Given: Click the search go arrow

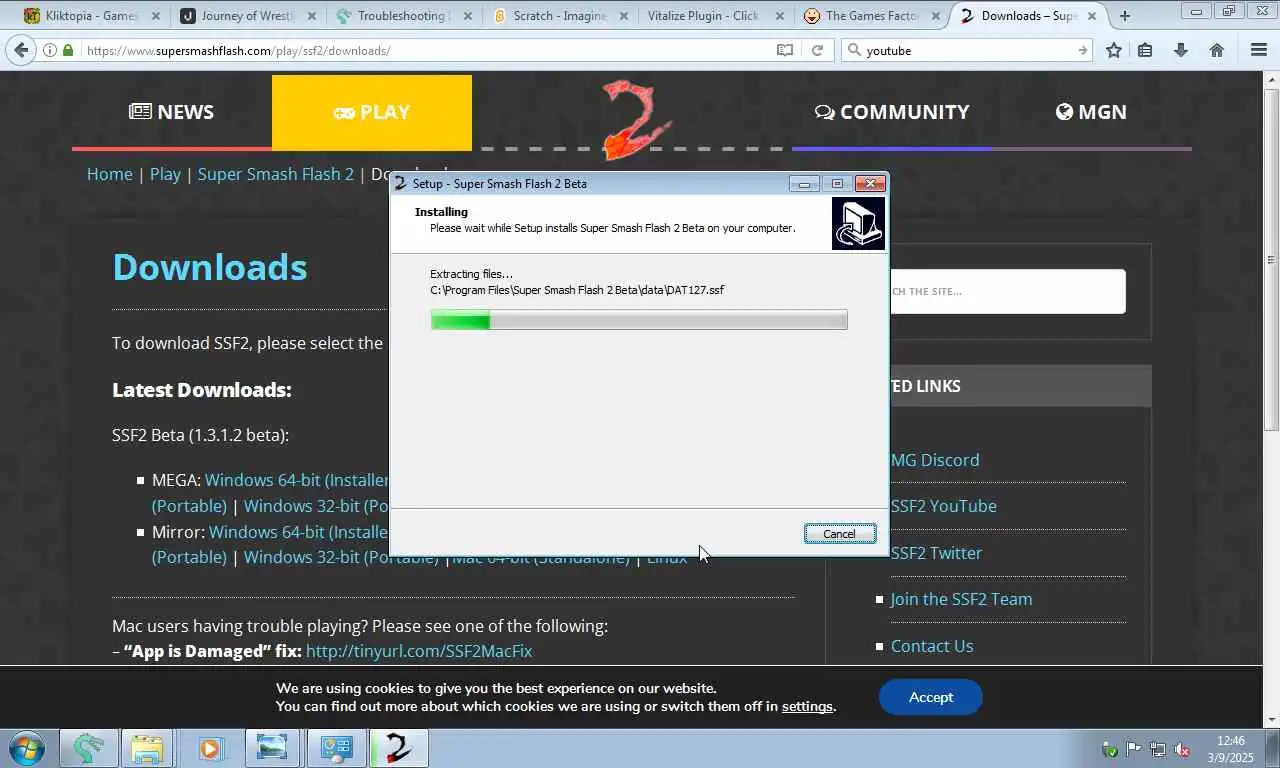Looking at the screenshot, I should pyautogui.click(x=1082, y=50).
